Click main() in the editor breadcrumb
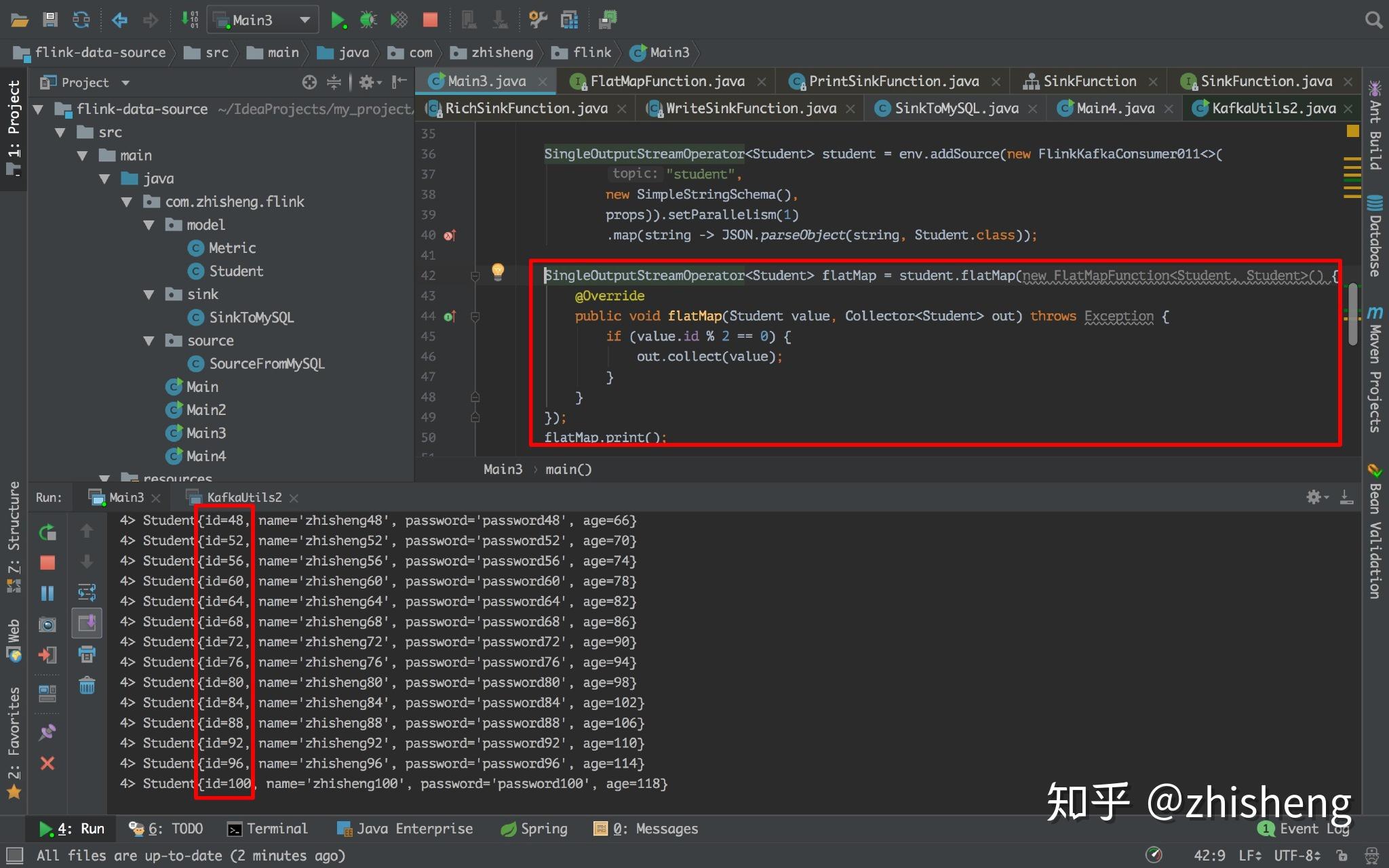Viewport: 1389px width, 868px height. coord(568,469)
